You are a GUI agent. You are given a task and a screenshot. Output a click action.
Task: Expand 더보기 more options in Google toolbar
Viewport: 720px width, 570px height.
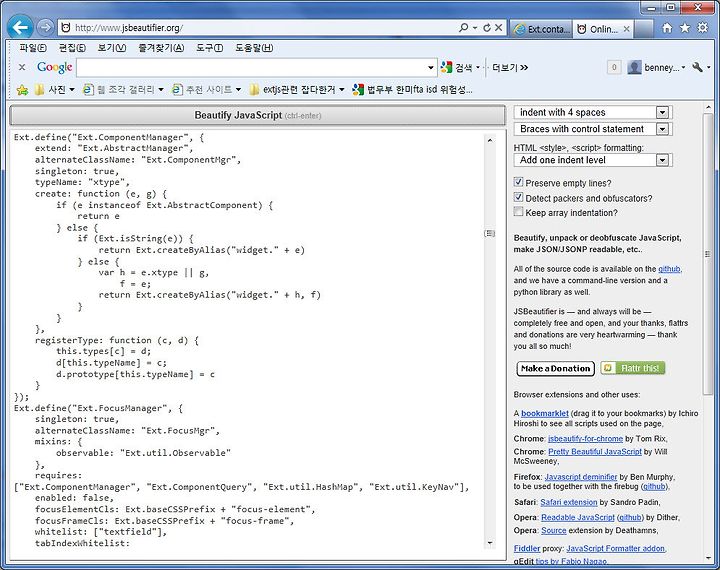pyautogui.click(x=510, y=68)
